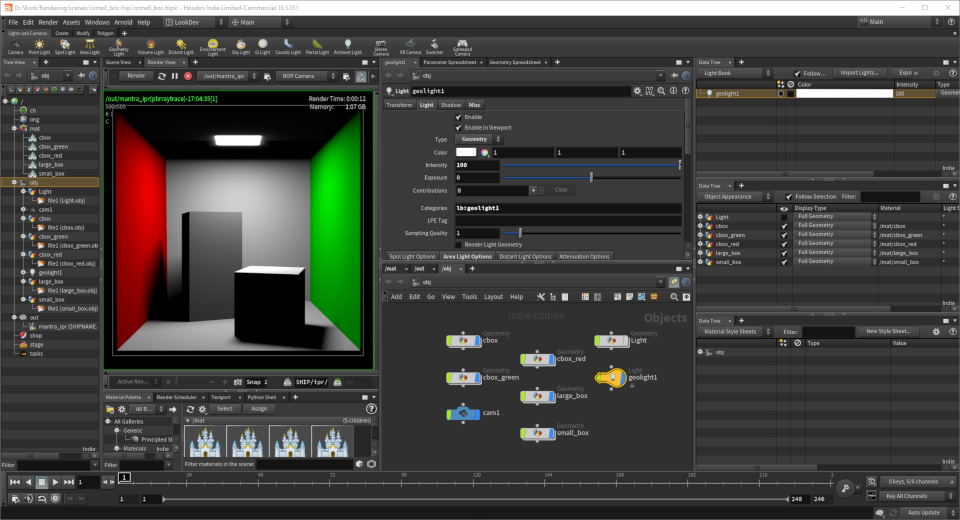
Task: Enable Render Light Geometry checkbox
Action: [x=459, y=244]
